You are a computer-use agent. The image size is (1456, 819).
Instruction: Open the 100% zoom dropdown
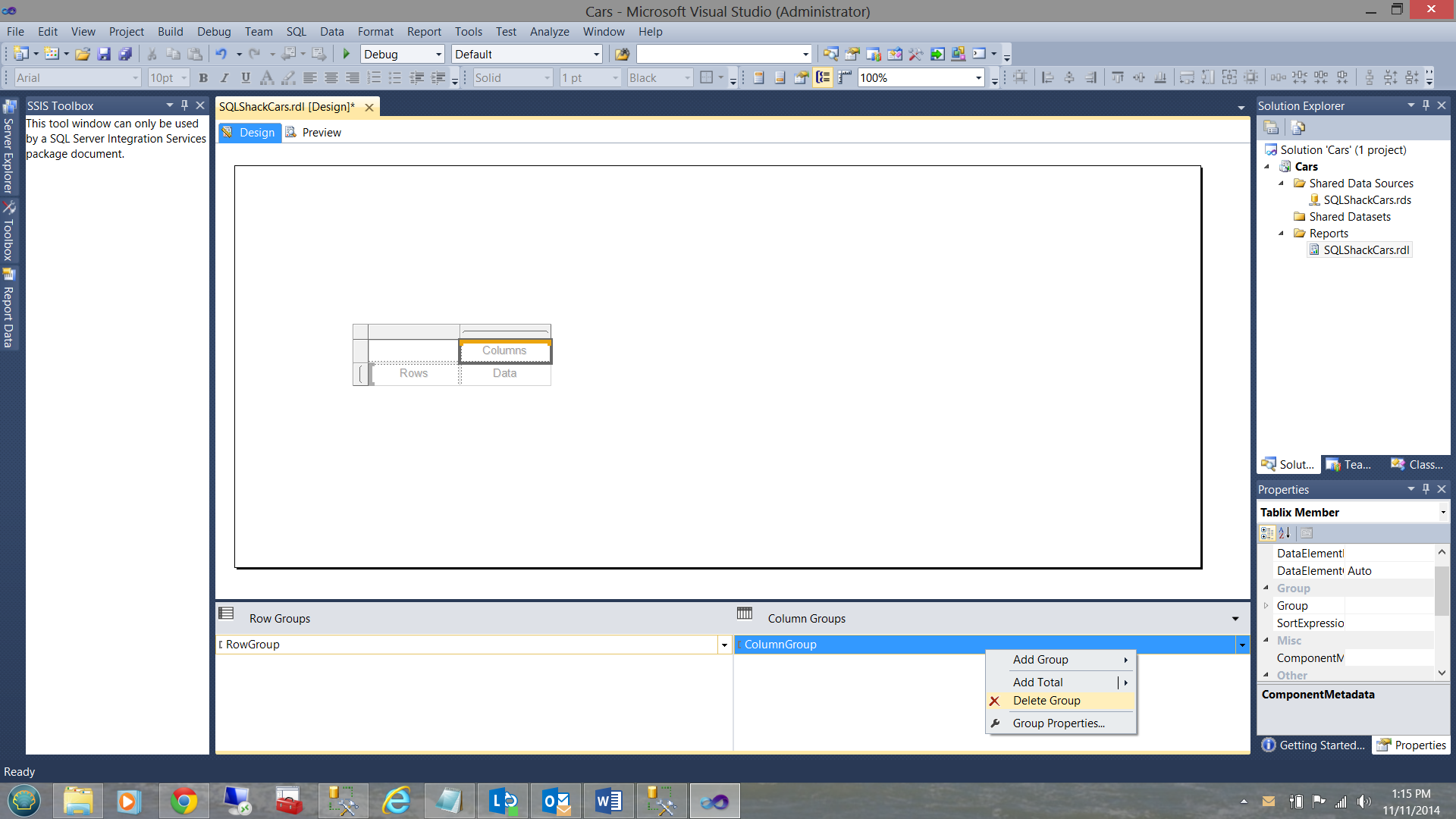click(978, 78)
